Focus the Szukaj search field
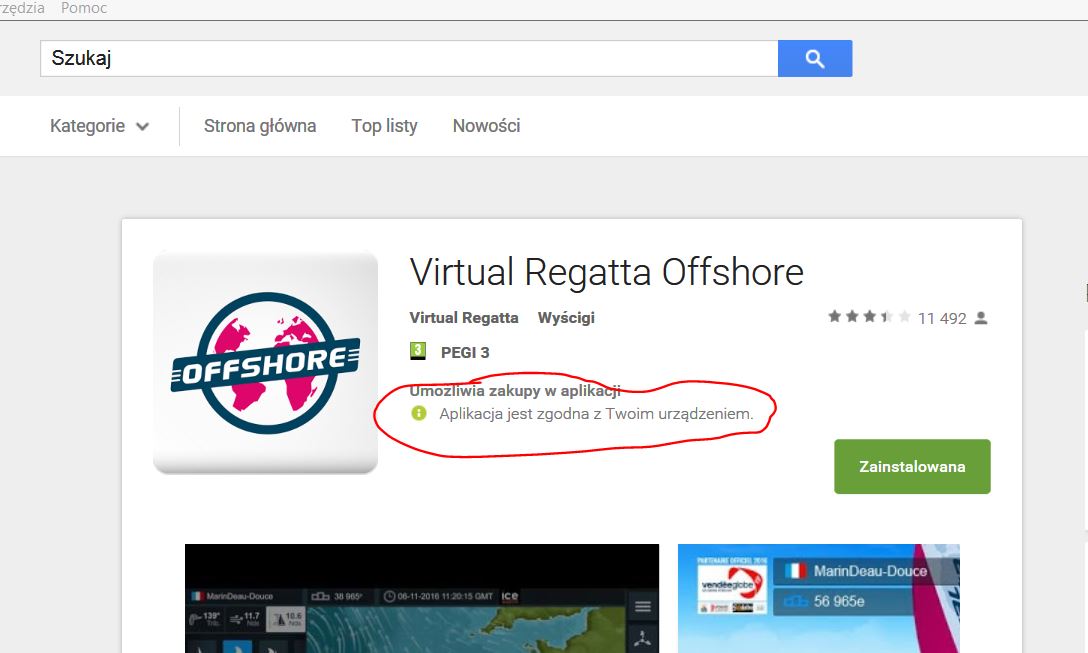Viewport: 1088px width, 653px height. [x=409, y=58]
